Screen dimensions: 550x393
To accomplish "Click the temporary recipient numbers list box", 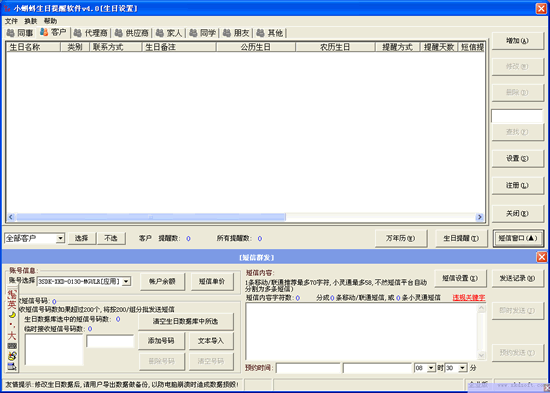I will [54, 350].
